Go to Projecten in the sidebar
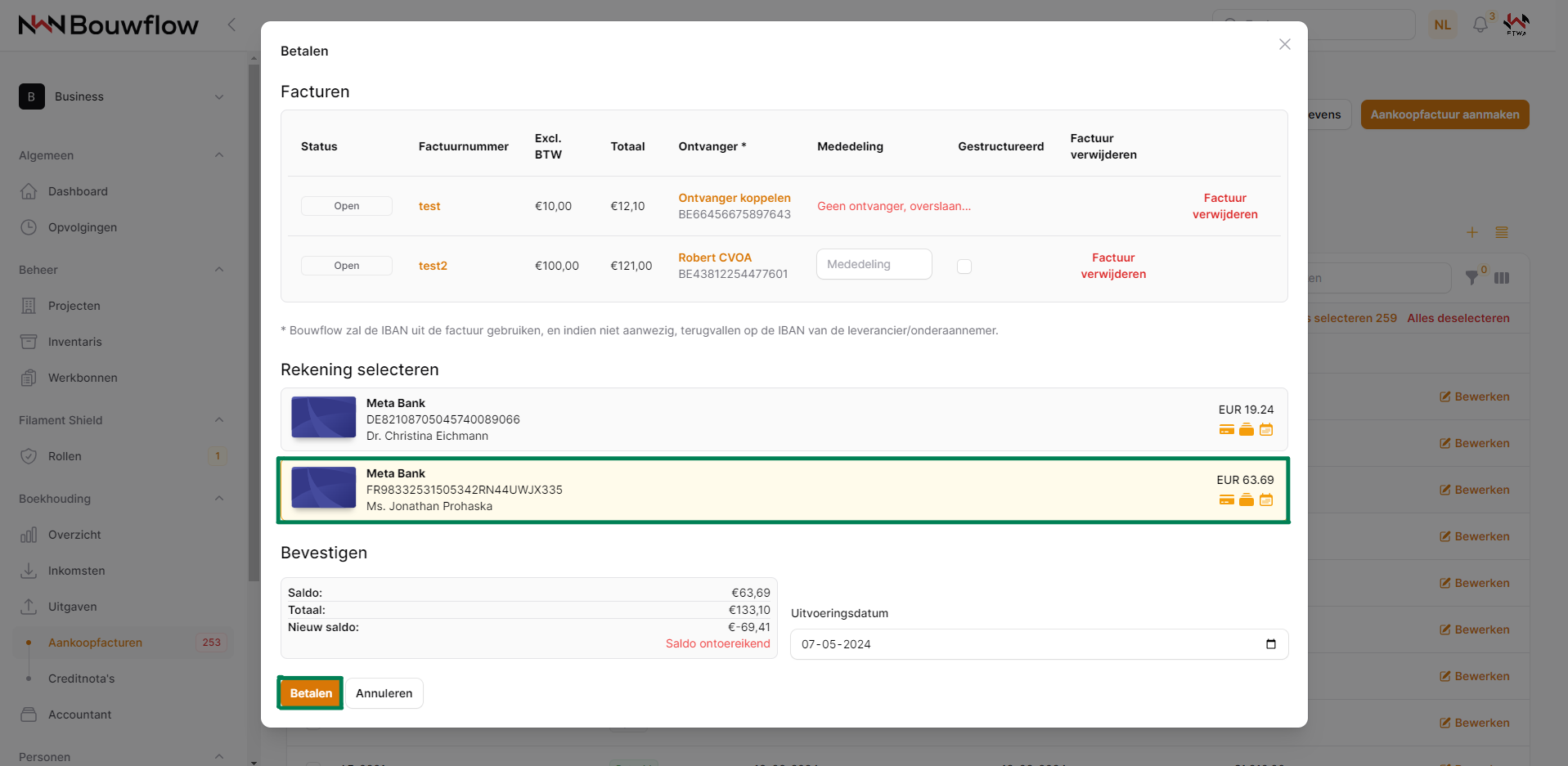 coord(74,306)
